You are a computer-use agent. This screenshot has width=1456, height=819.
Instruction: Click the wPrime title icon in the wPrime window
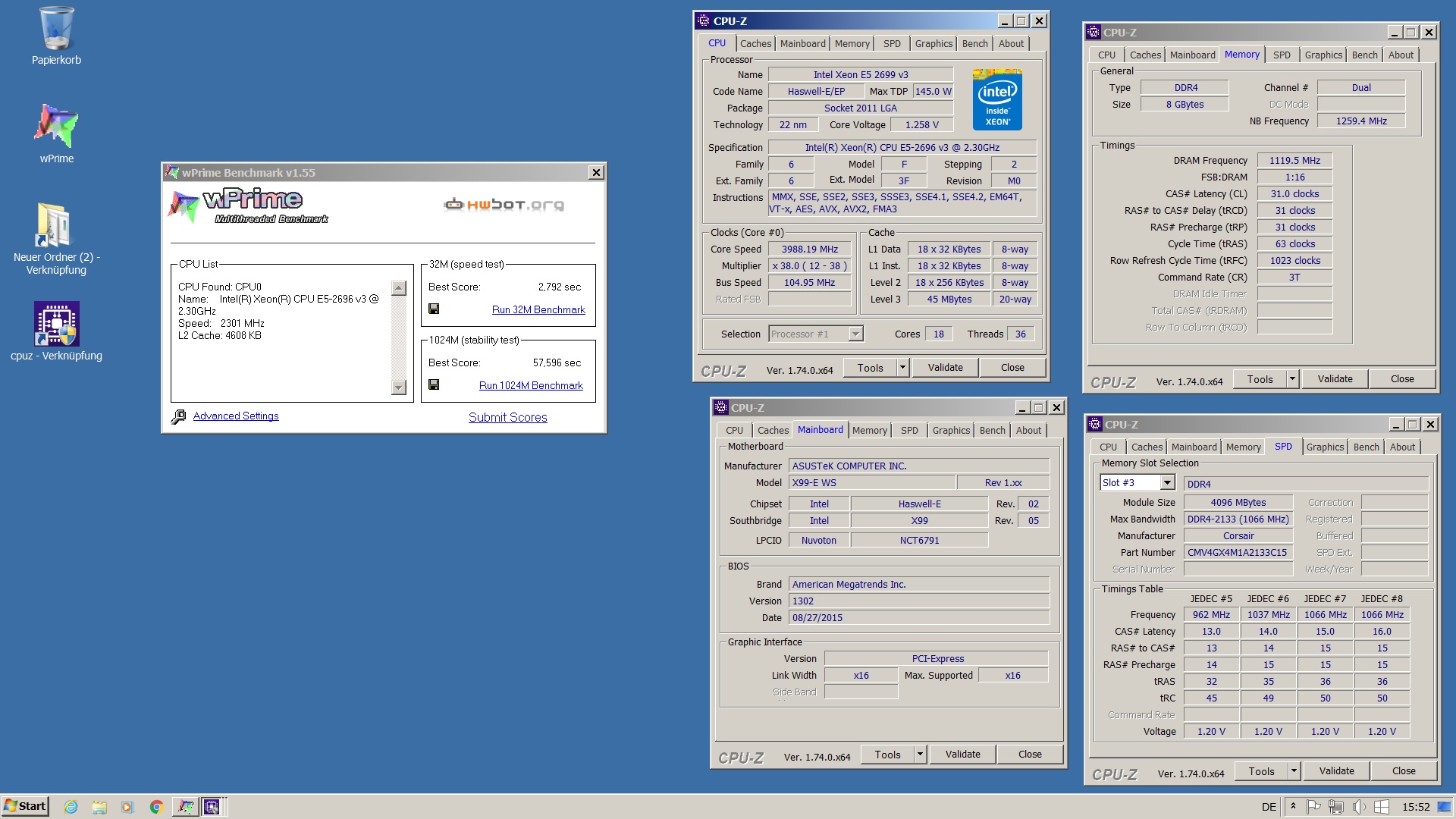[172, 172]
